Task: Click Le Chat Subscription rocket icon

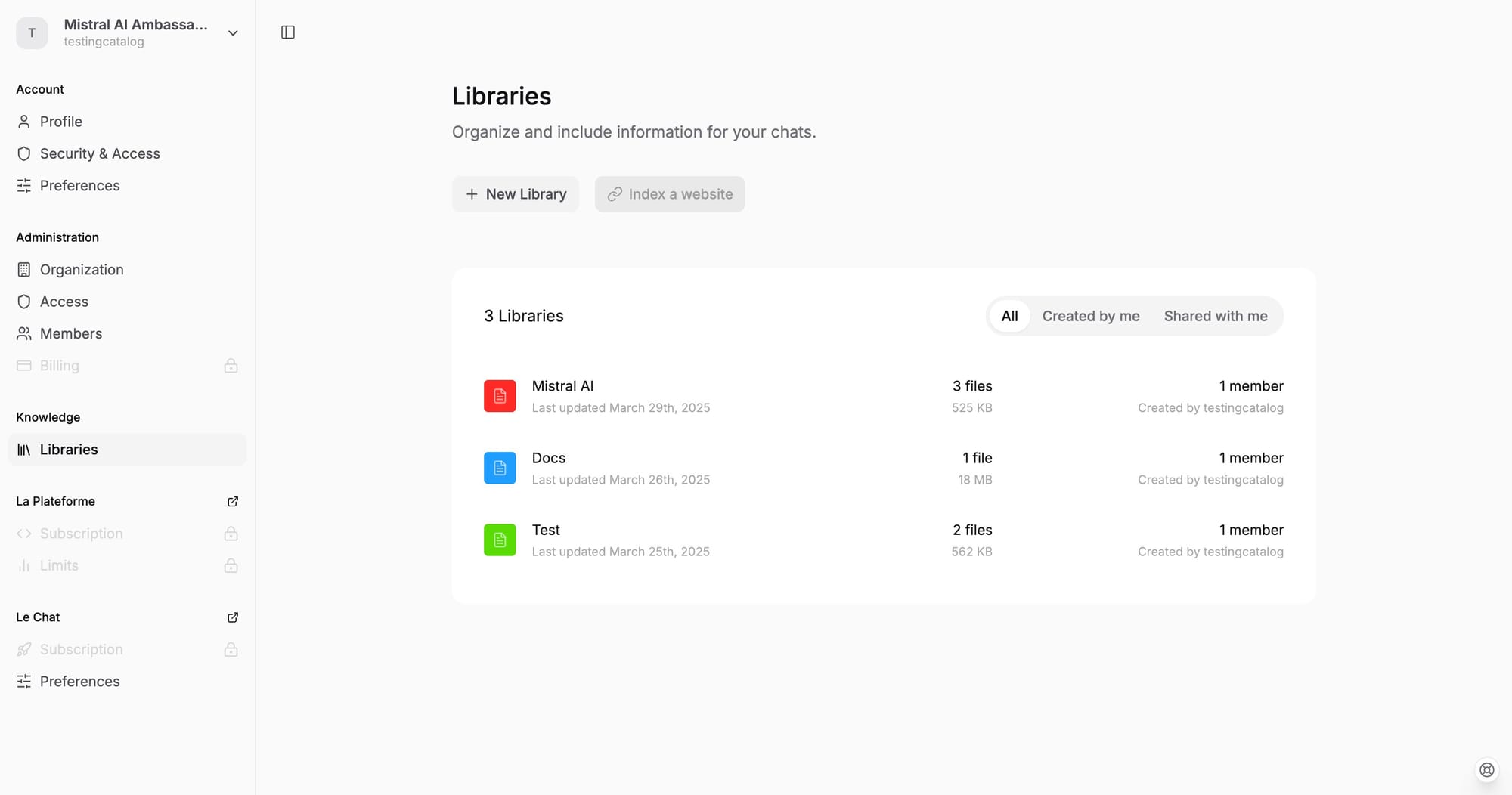Action: (24, 650)
